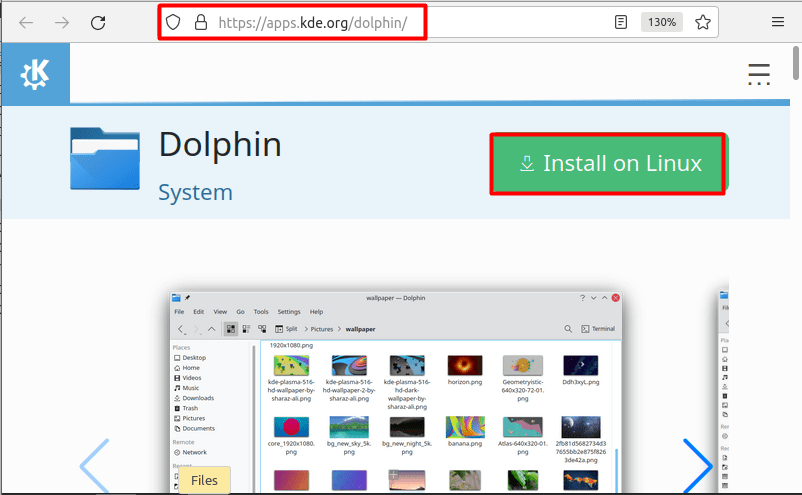
Task: View site security padlock information
Action: point(200,22)
